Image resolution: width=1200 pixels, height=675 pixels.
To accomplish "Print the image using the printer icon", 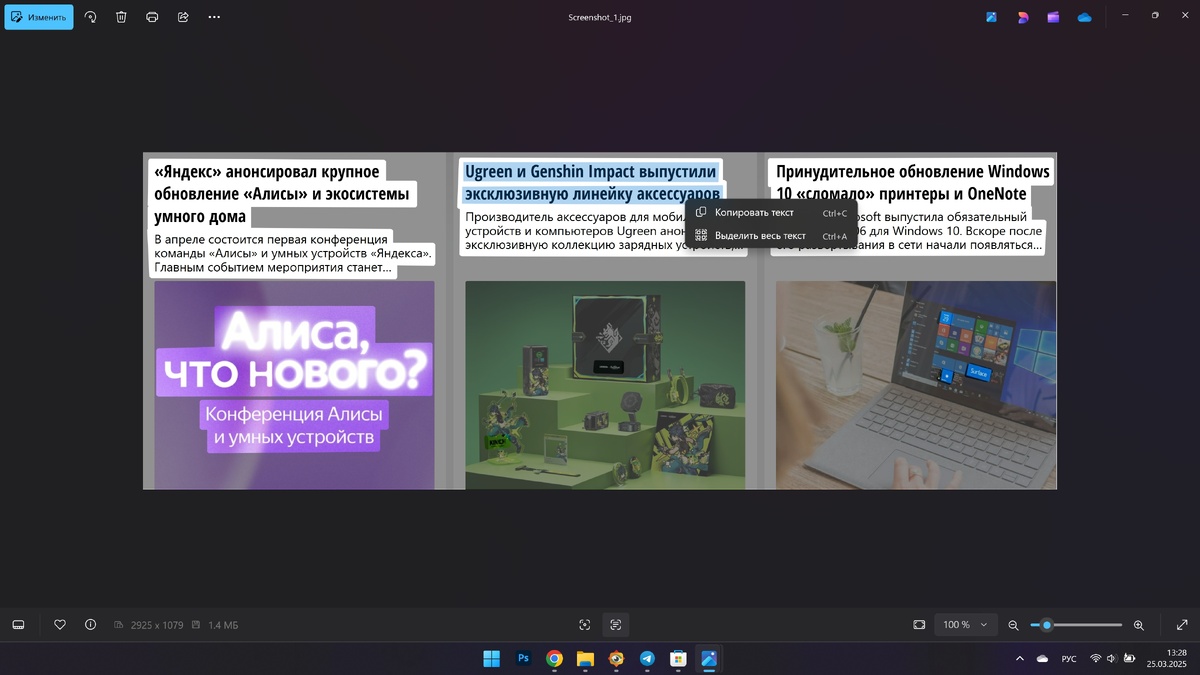I will point(152,17).
